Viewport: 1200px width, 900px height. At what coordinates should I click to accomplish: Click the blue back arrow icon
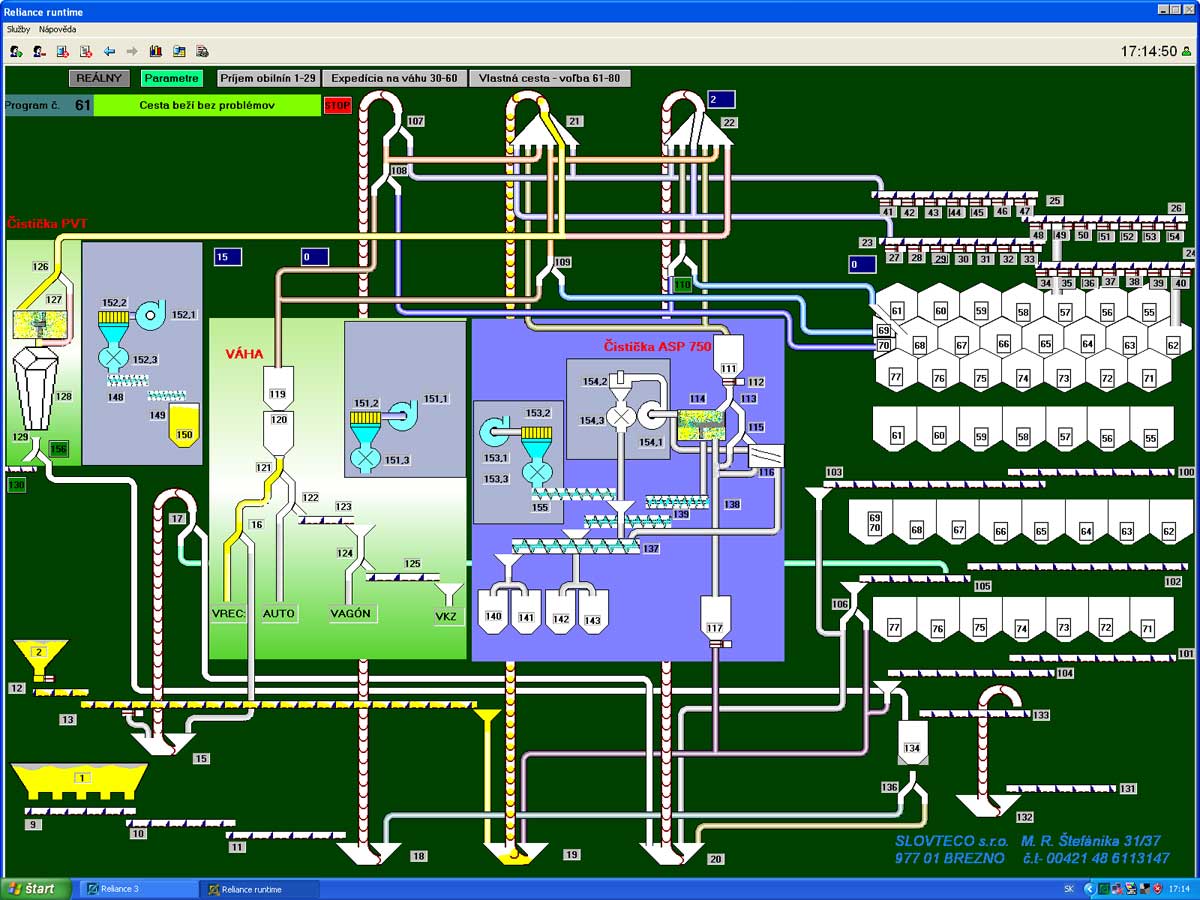pyautogui.click(x=109, y=51)
